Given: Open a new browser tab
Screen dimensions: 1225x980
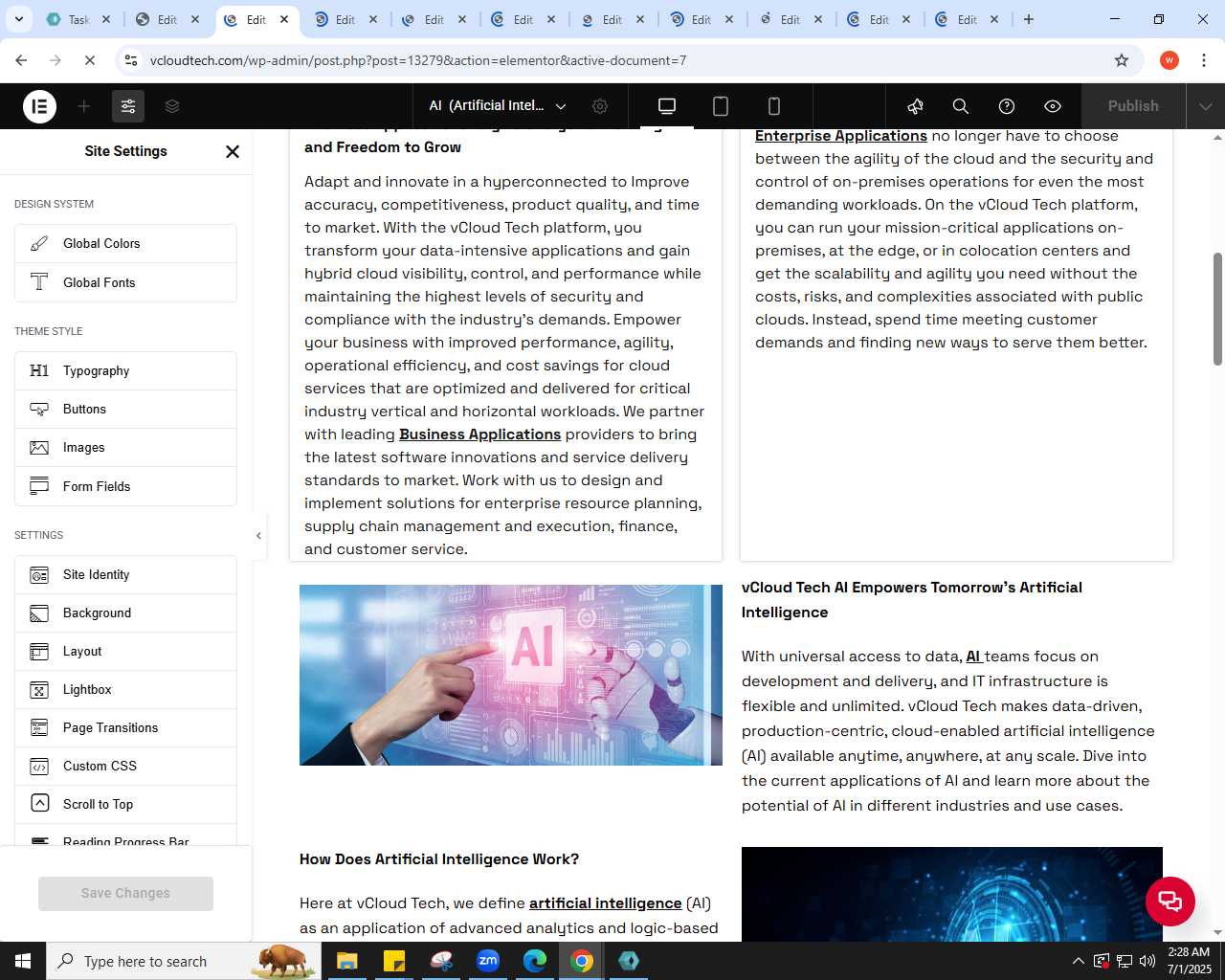Looking at the screenshot, I should click(x=1029, y=19).
